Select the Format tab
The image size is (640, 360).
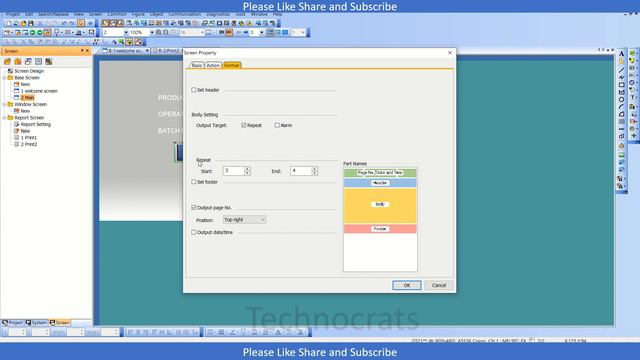[x=232, y=65]
